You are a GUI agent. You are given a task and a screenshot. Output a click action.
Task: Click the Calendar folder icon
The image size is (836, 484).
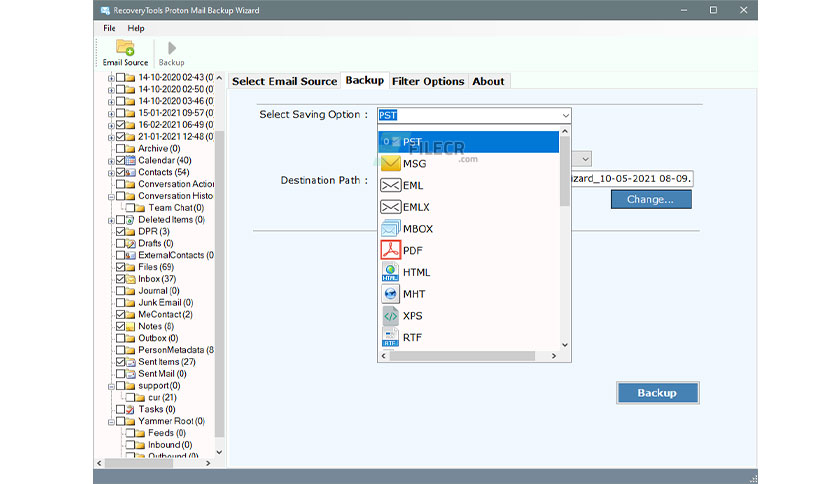(x=131, y=160)
